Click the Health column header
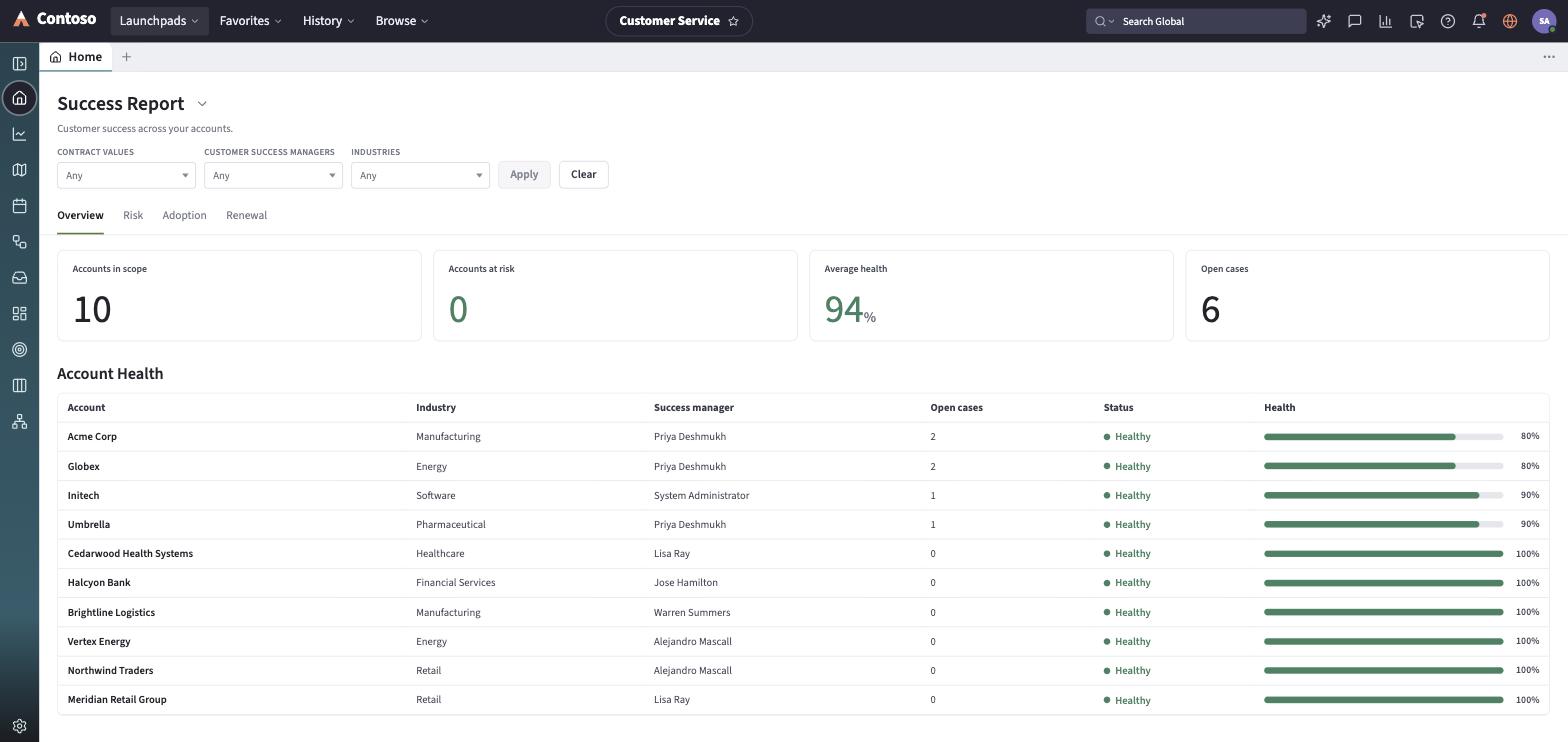This screenshot has height=742, width=1568. click(1279, 408)
